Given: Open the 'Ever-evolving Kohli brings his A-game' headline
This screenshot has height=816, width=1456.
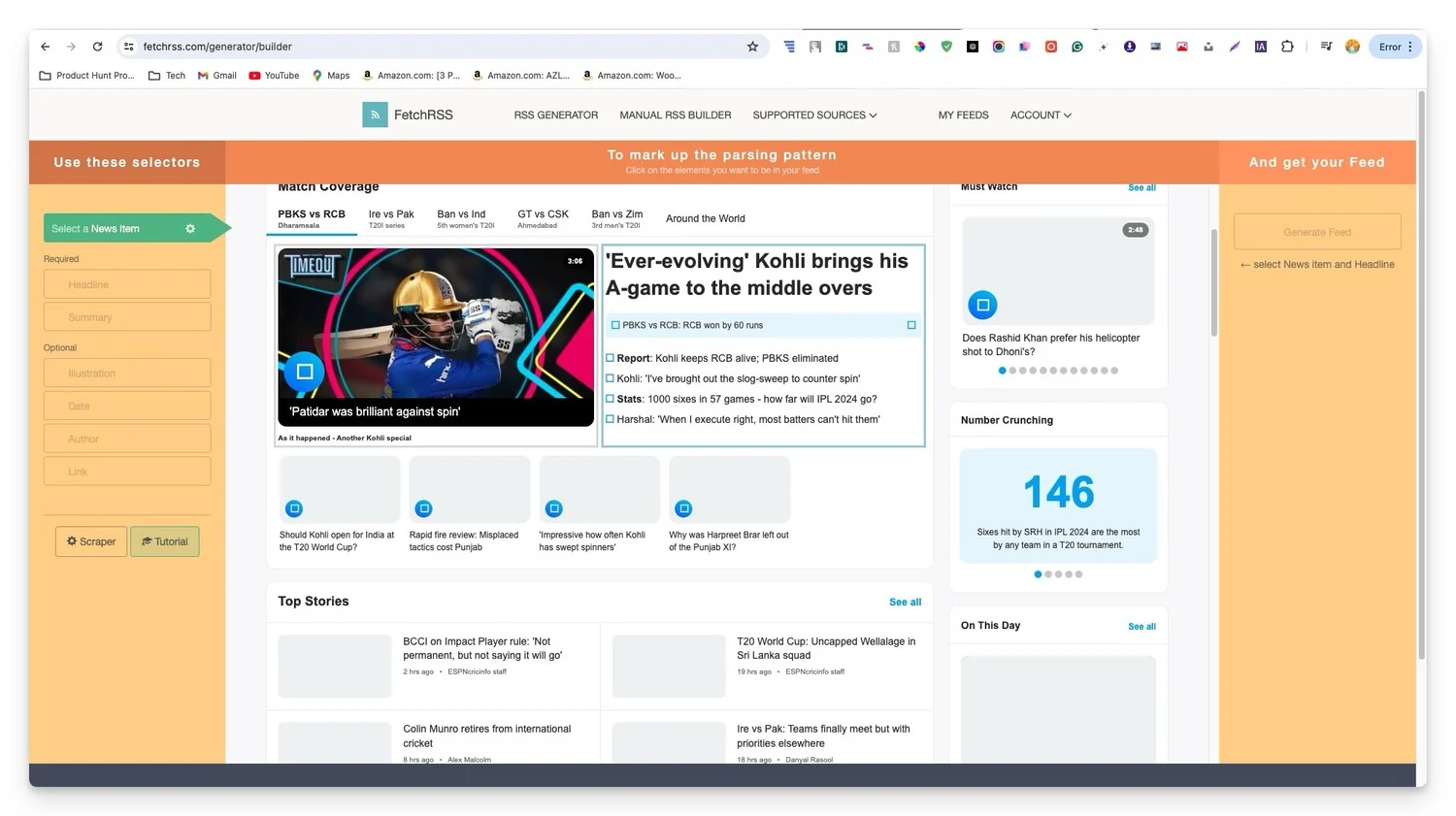Looking at the screenshot, I should tap(757, 275).
